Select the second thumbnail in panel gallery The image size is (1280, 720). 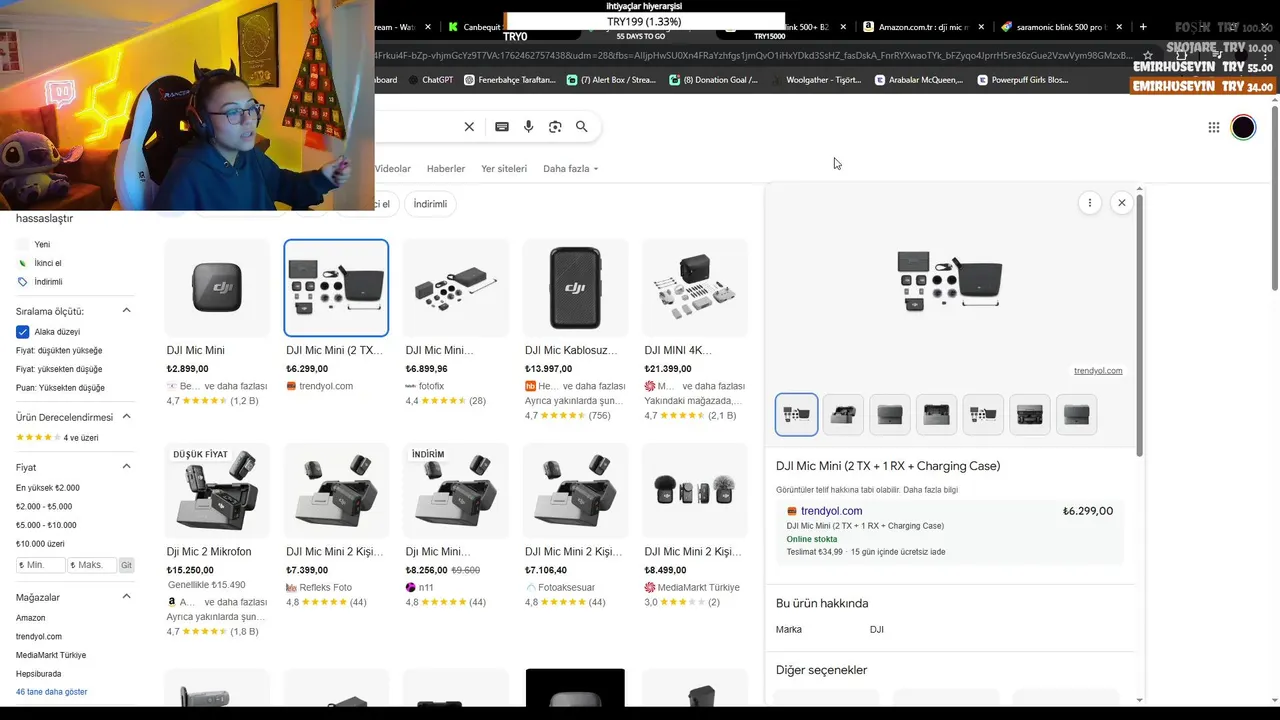(x=843, y=415)
